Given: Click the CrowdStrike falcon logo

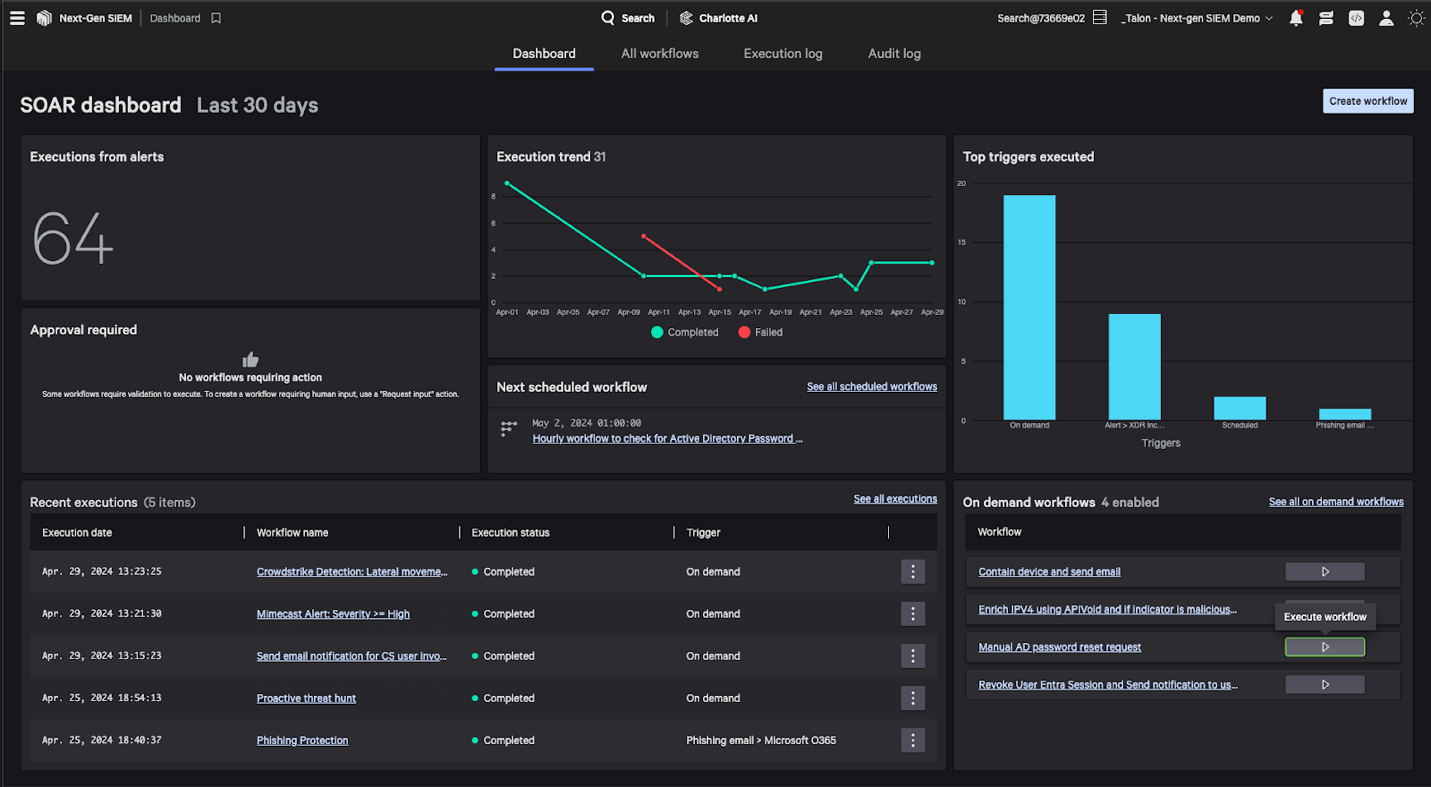Looking at the screenshot, I should pyautogui.click(x=43, y=17).
